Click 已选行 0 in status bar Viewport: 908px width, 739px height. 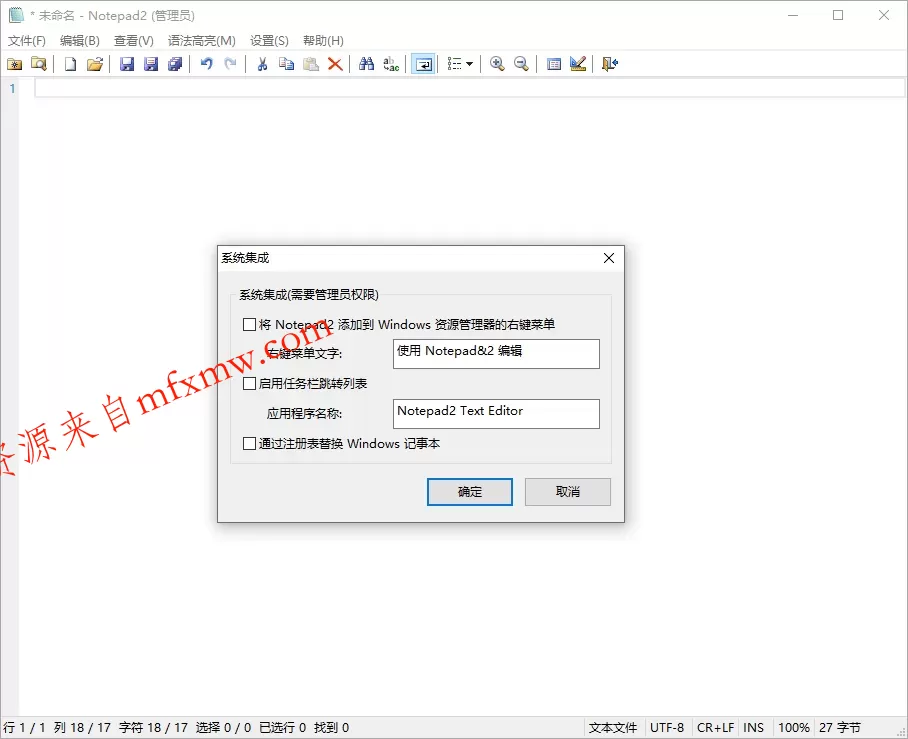282,728
